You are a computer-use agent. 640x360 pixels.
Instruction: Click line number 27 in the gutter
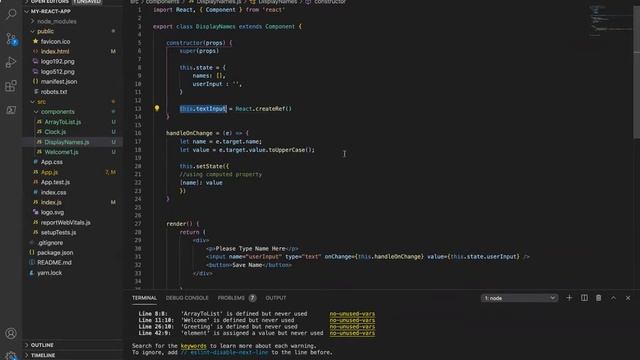[138, 224]
